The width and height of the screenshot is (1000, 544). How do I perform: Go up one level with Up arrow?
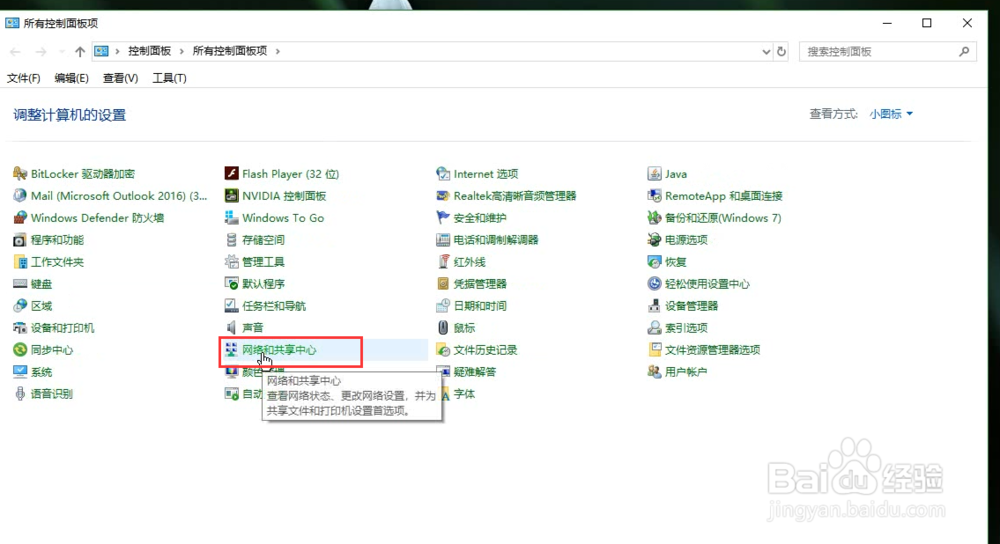(x=79, y=52)
